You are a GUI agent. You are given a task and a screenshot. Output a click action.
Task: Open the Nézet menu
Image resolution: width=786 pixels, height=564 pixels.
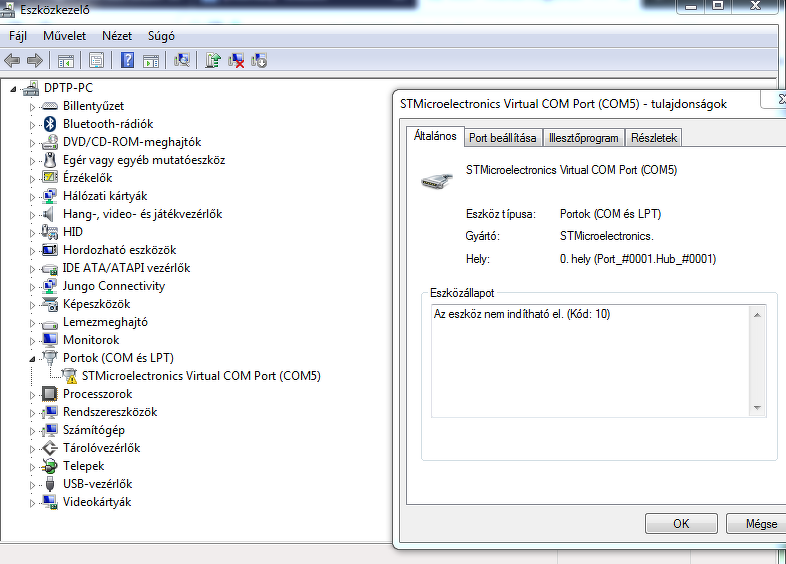tap(117, 36)
